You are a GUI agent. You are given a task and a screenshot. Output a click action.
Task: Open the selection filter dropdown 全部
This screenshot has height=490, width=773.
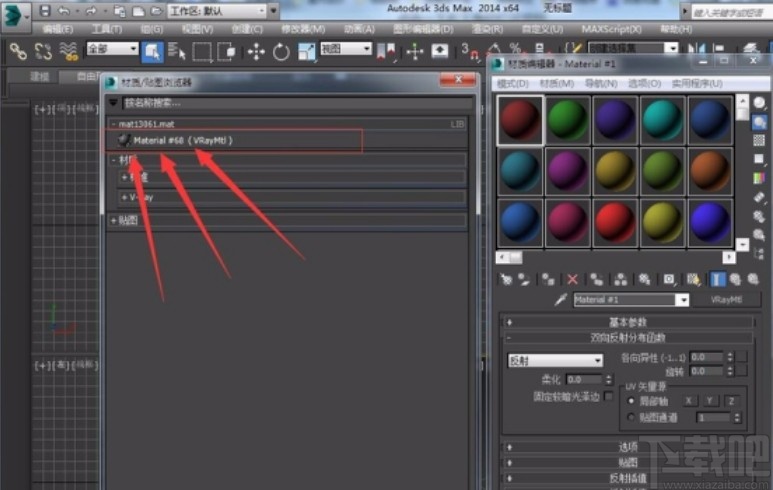point(112,48)
